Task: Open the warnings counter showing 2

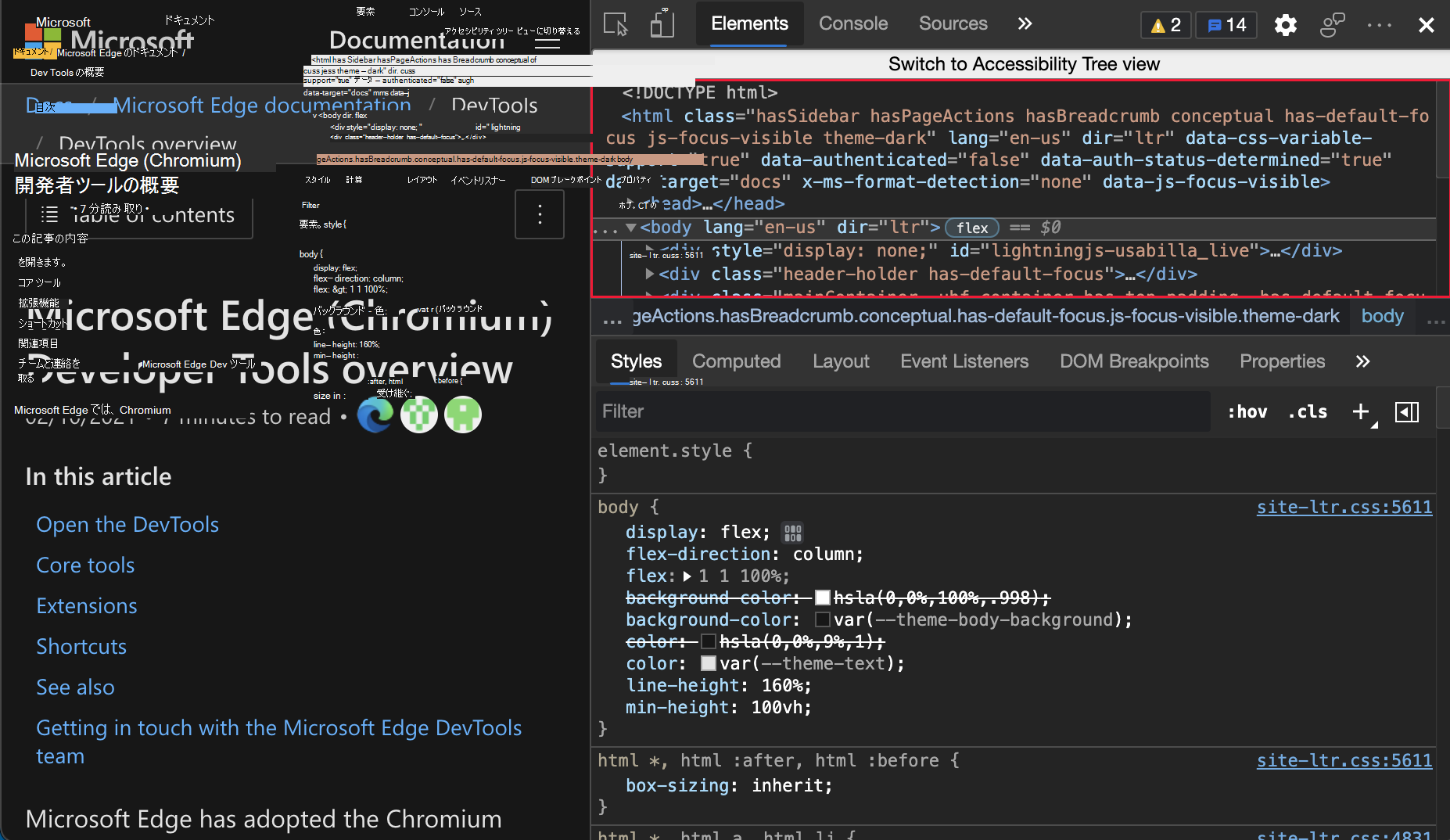Action: 1165,25
